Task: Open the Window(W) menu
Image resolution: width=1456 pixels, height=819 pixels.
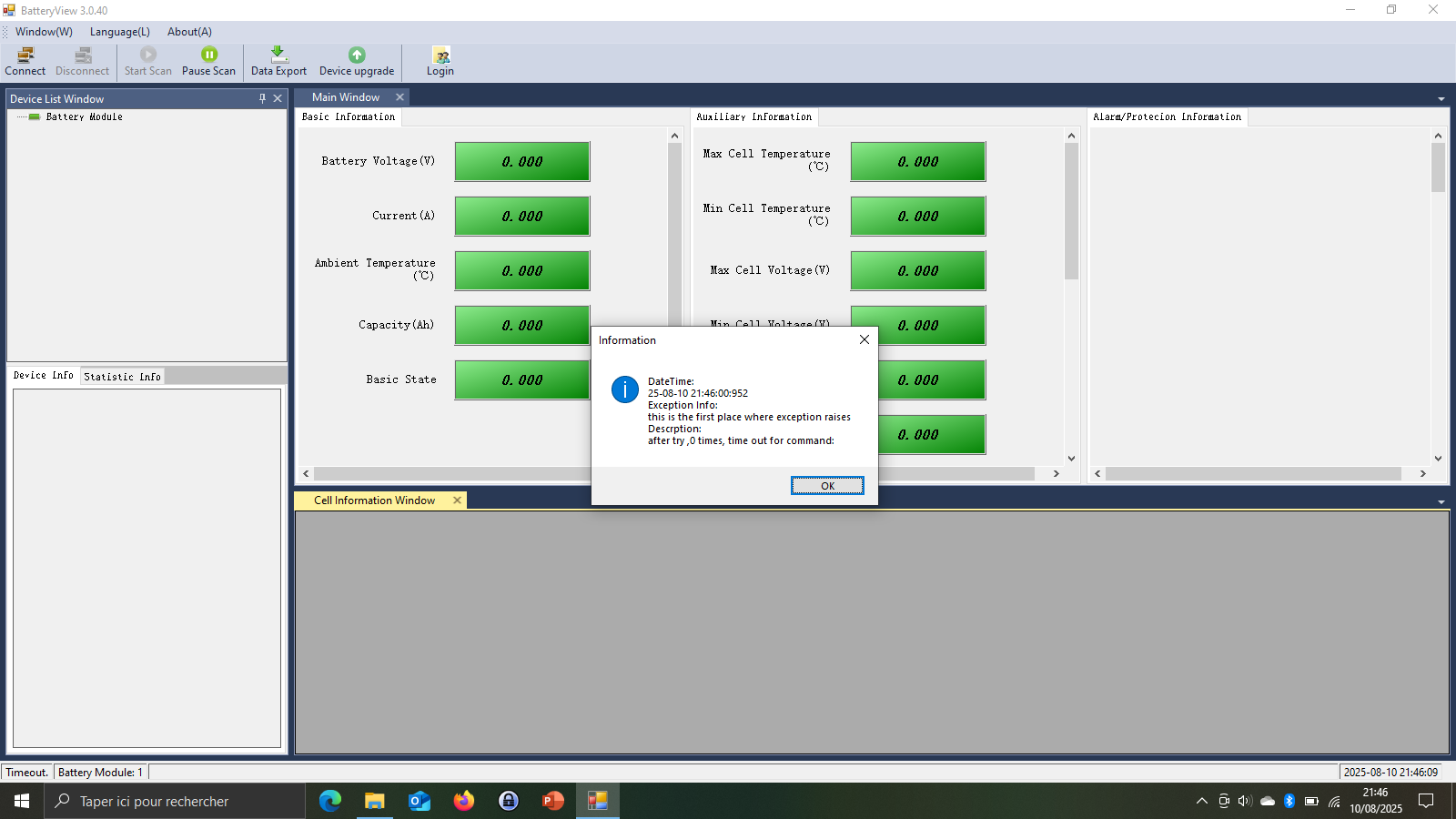Action: (44, 32)
